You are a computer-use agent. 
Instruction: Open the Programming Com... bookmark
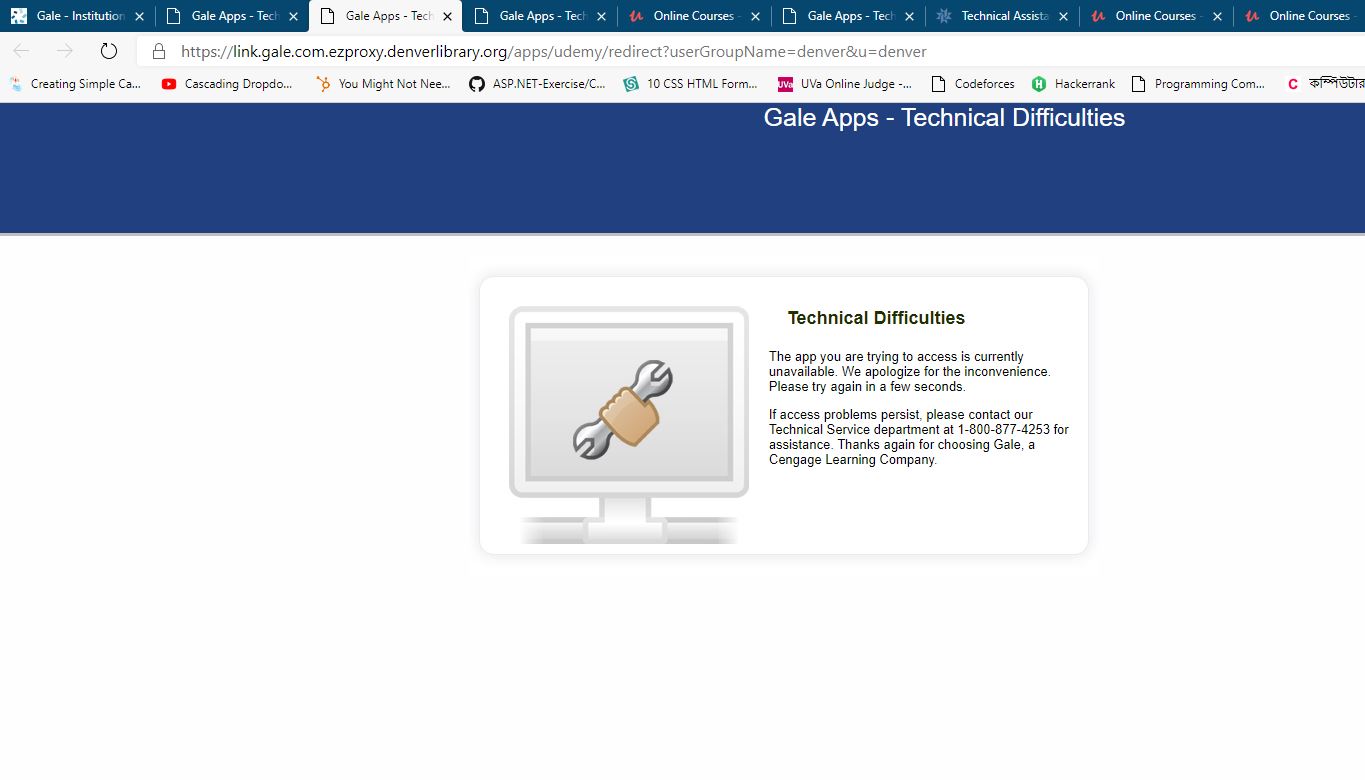[1198, 84]
